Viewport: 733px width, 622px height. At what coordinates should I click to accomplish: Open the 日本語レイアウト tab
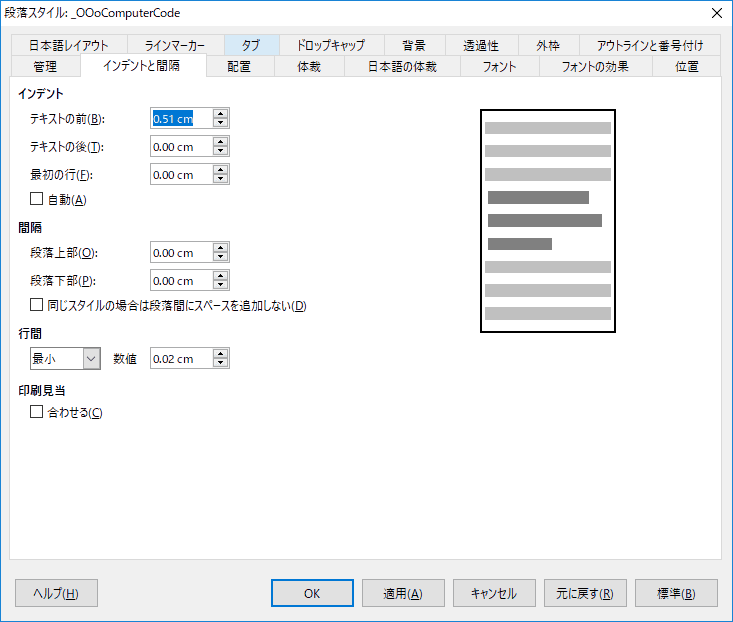pos(68,45)
